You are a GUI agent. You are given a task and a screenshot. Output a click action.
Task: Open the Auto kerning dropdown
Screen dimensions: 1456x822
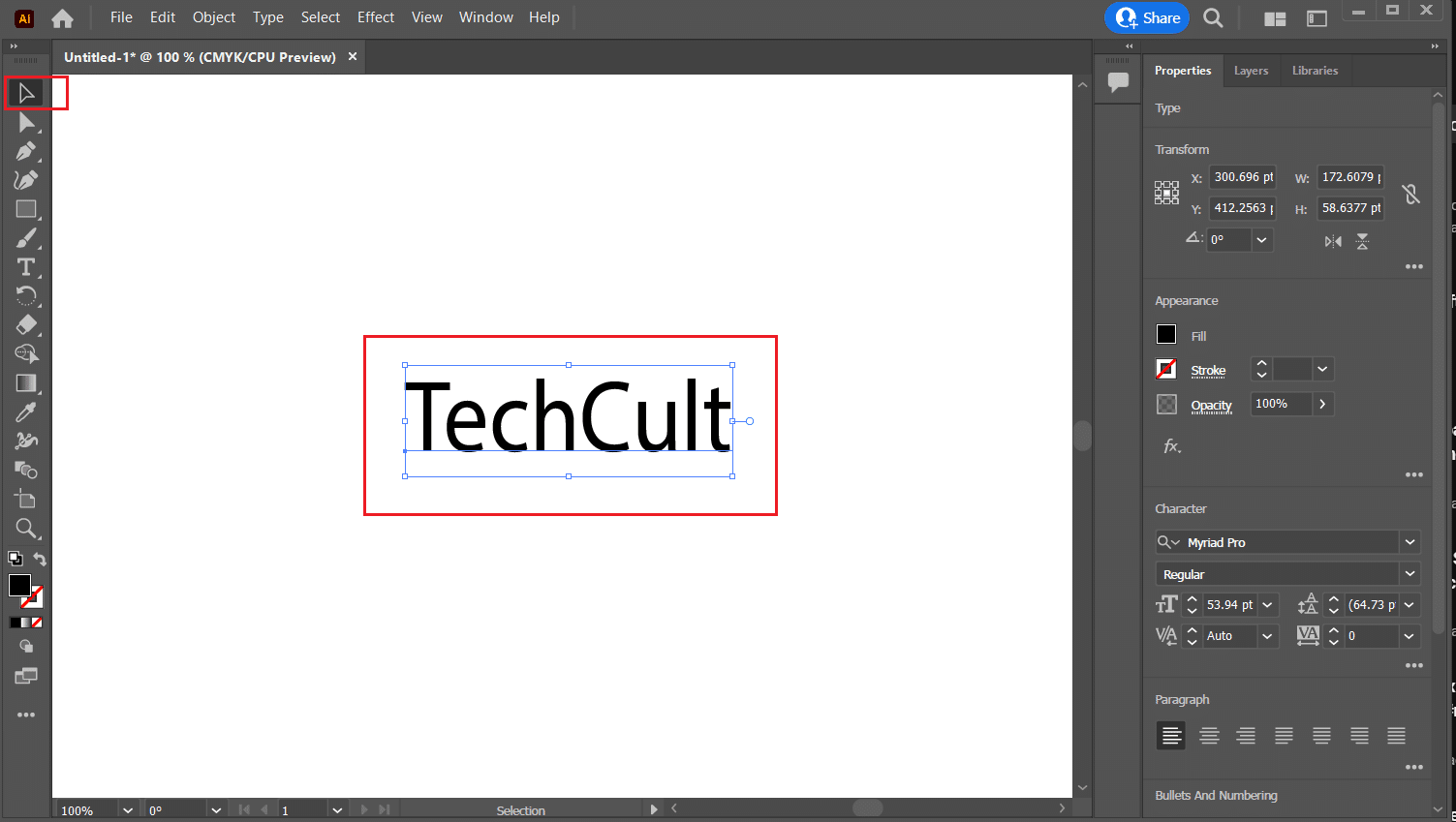point(1267,636)
